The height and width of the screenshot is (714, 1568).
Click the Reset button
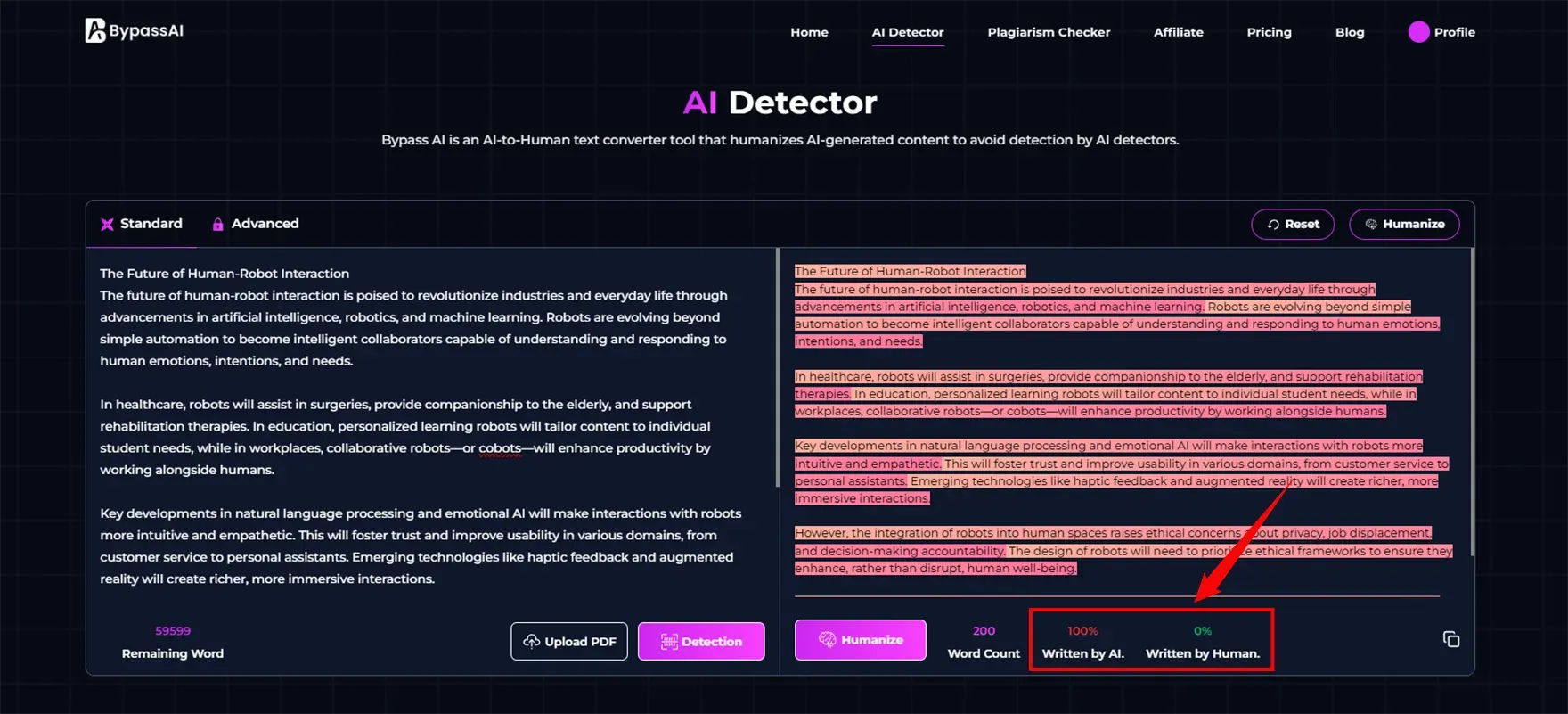pos(1293,224)
